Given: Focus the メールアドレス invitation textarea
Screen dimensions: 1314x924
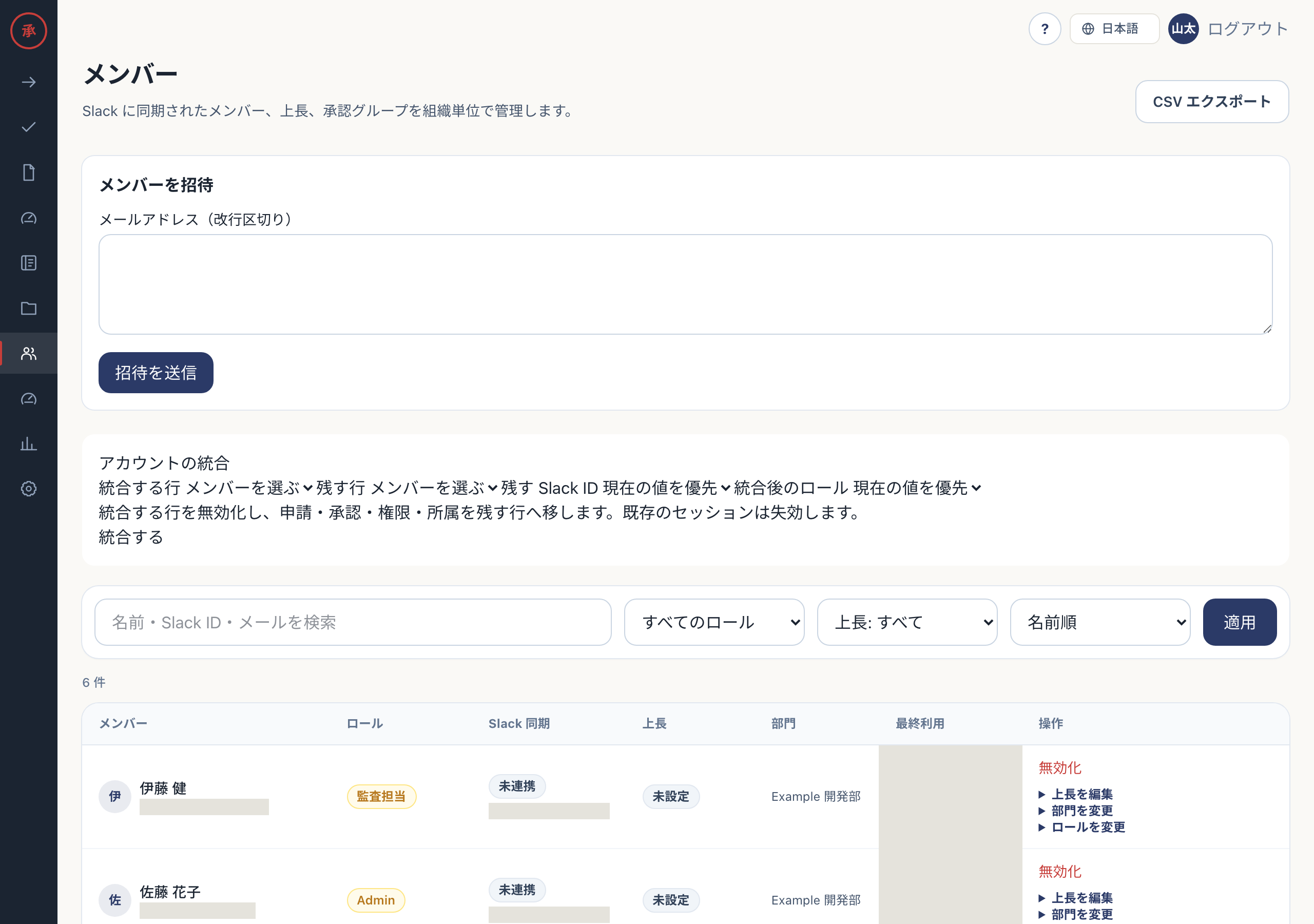Looking at the screenshot, I should (x=685, y=284).
